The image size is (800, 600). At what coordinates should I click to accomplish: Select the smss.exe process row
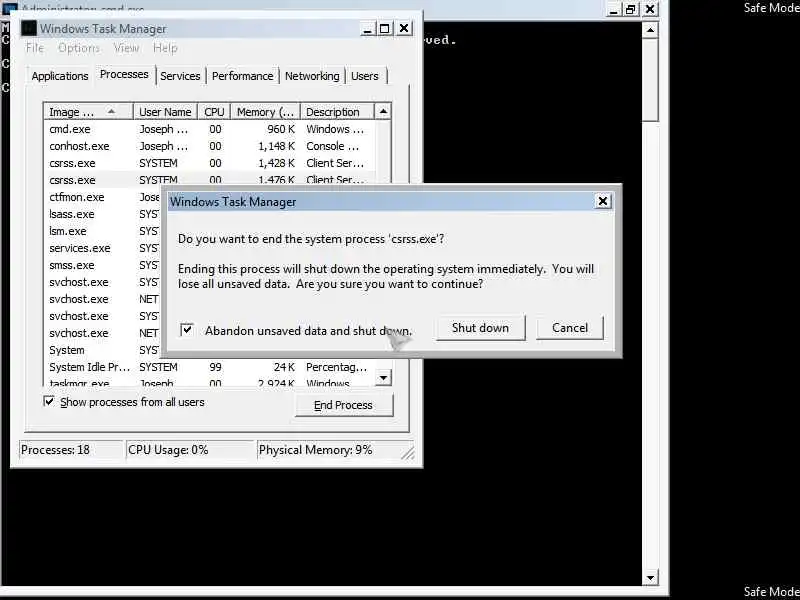coord(103,265)
